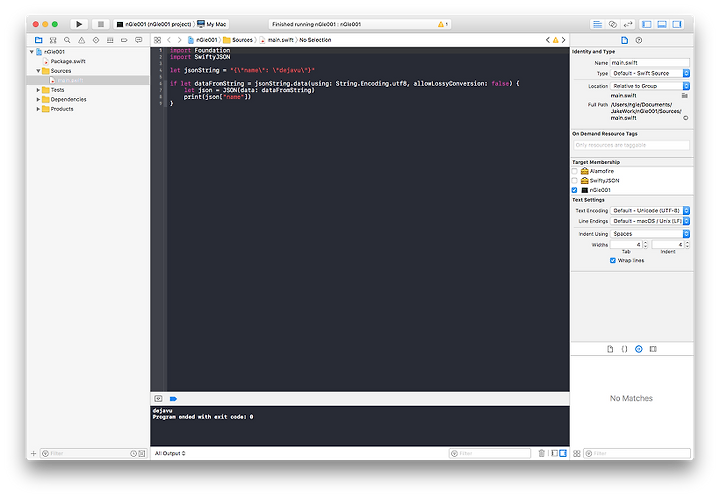The image size is (720, 498).
Task: Open the Line Endings dropdown
Action: coord(650,221)
